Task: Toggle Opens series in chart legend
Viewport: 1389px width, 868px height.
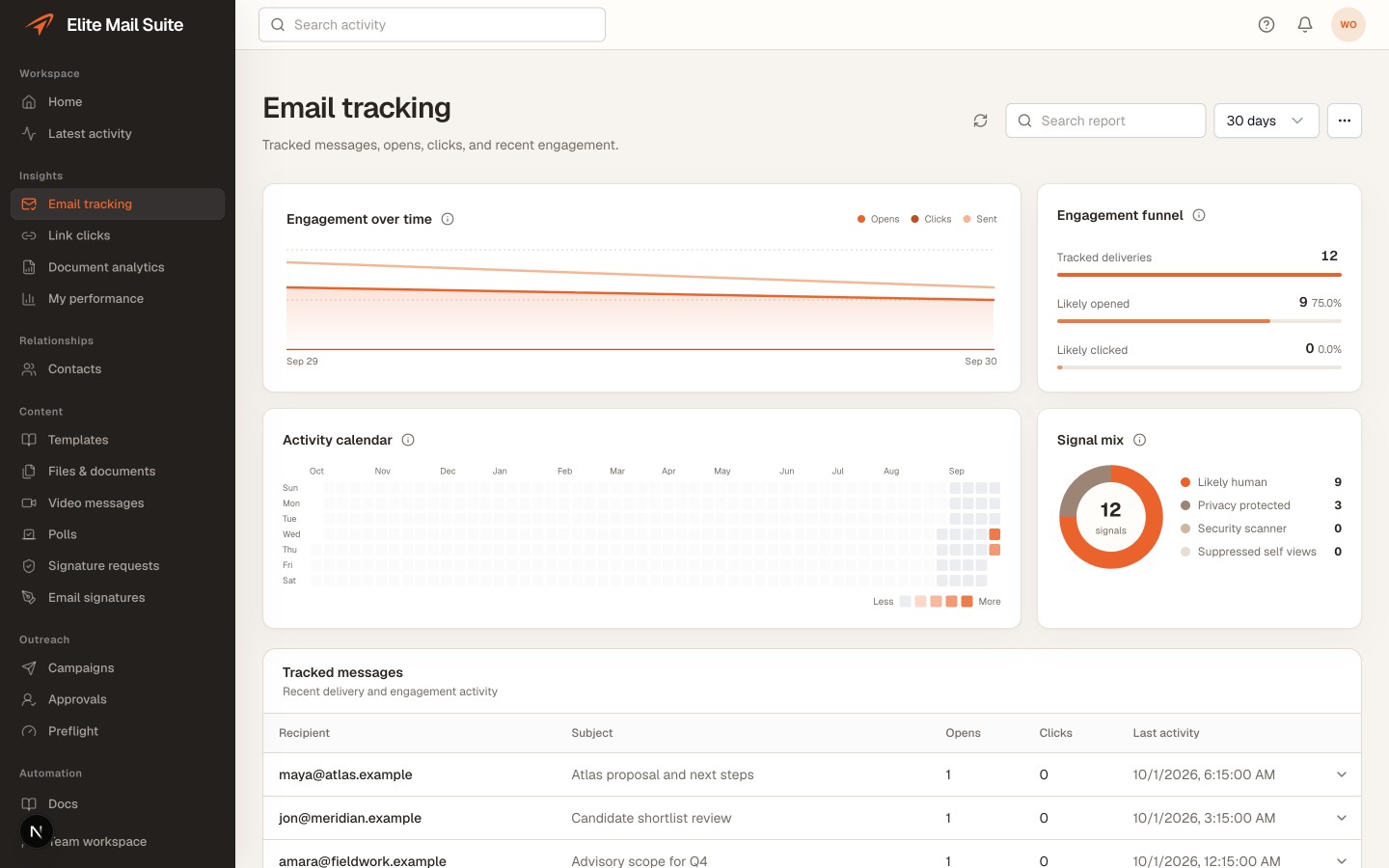Action: [x=878, y=219]
